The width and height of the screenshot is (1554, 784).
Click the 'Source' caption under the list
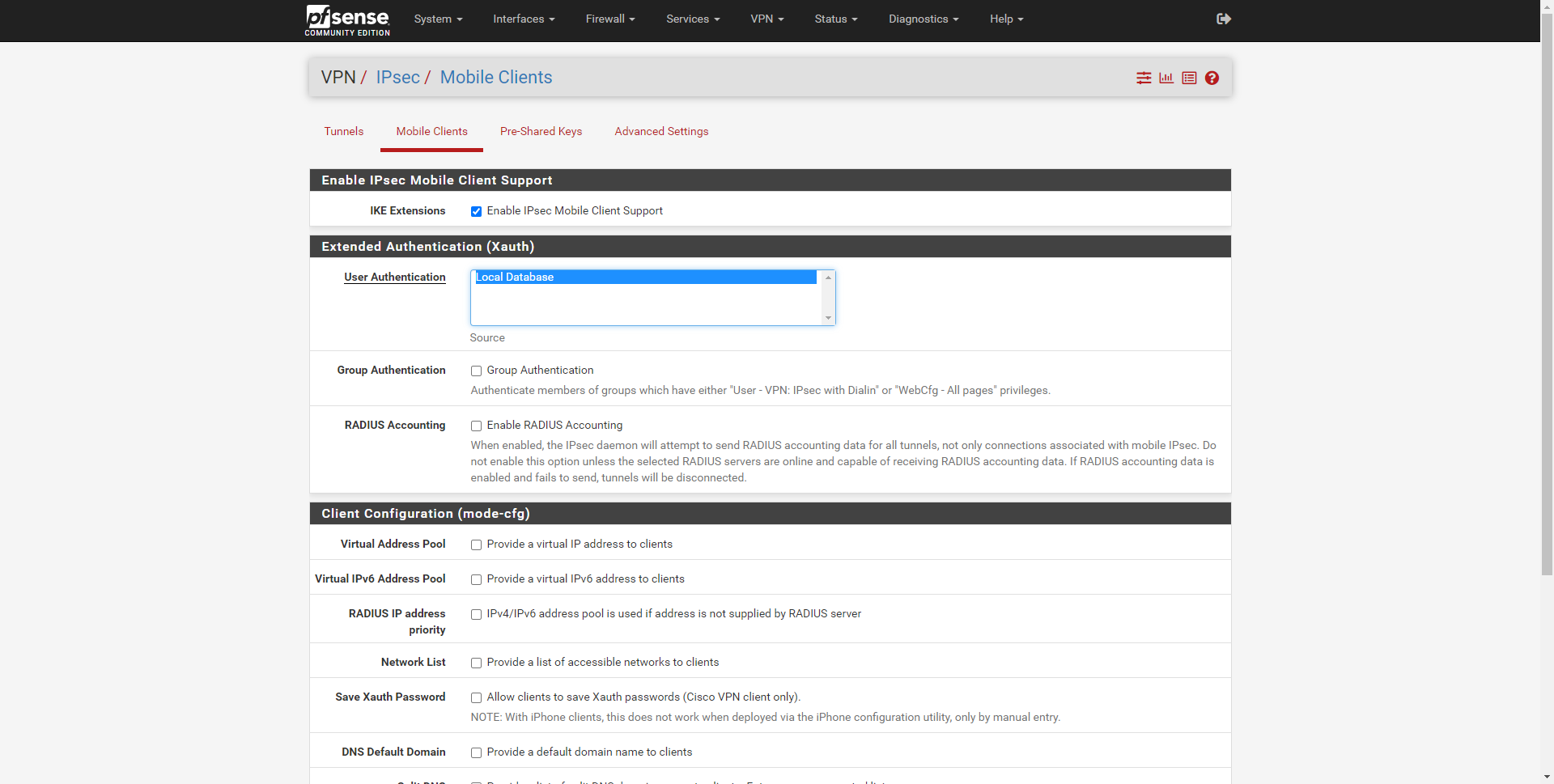point(487,338)
